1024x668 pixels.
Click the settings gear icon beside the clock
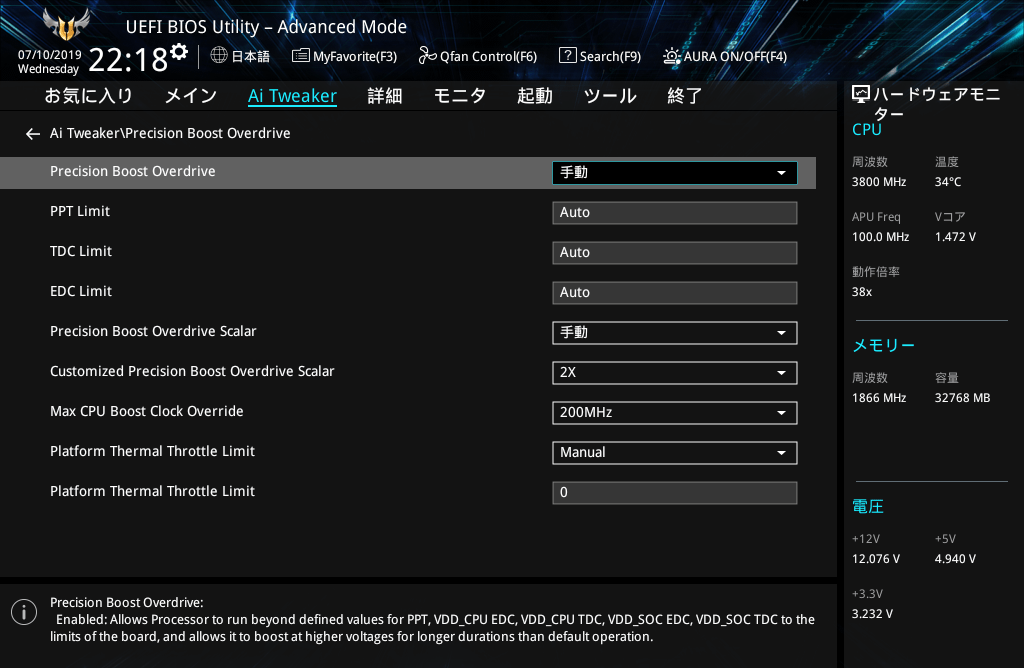[x=179, y=52]
